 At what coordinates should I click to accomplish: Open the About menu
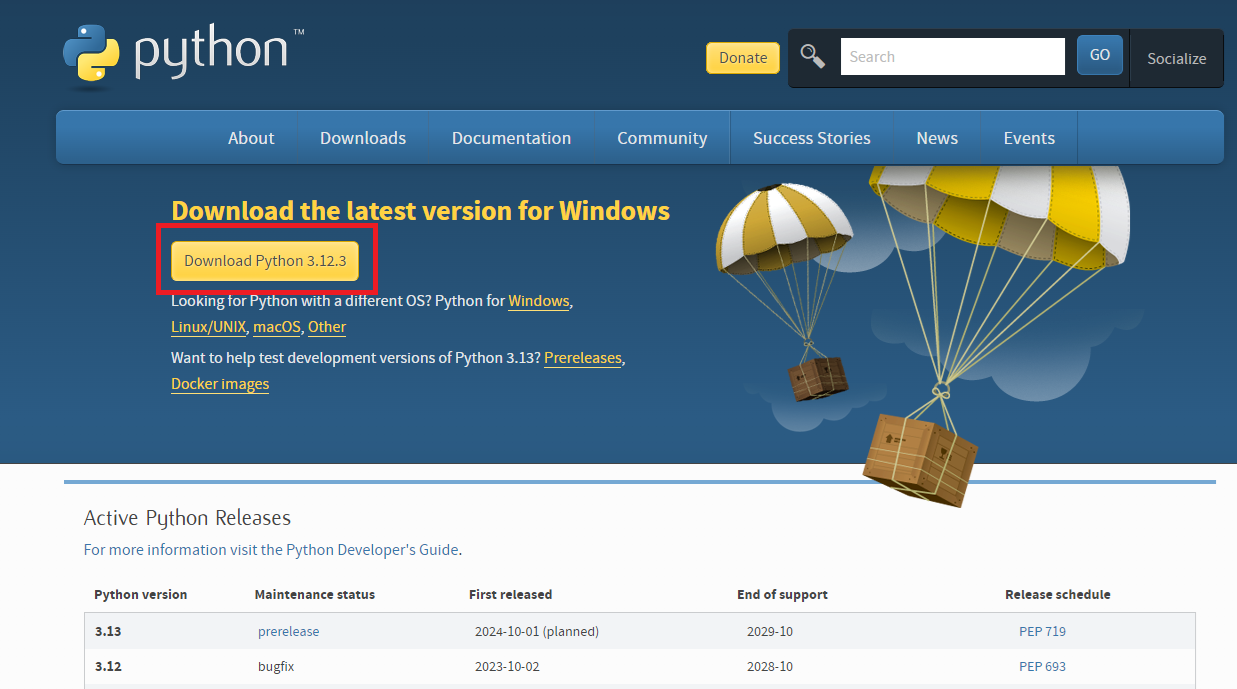251,138
